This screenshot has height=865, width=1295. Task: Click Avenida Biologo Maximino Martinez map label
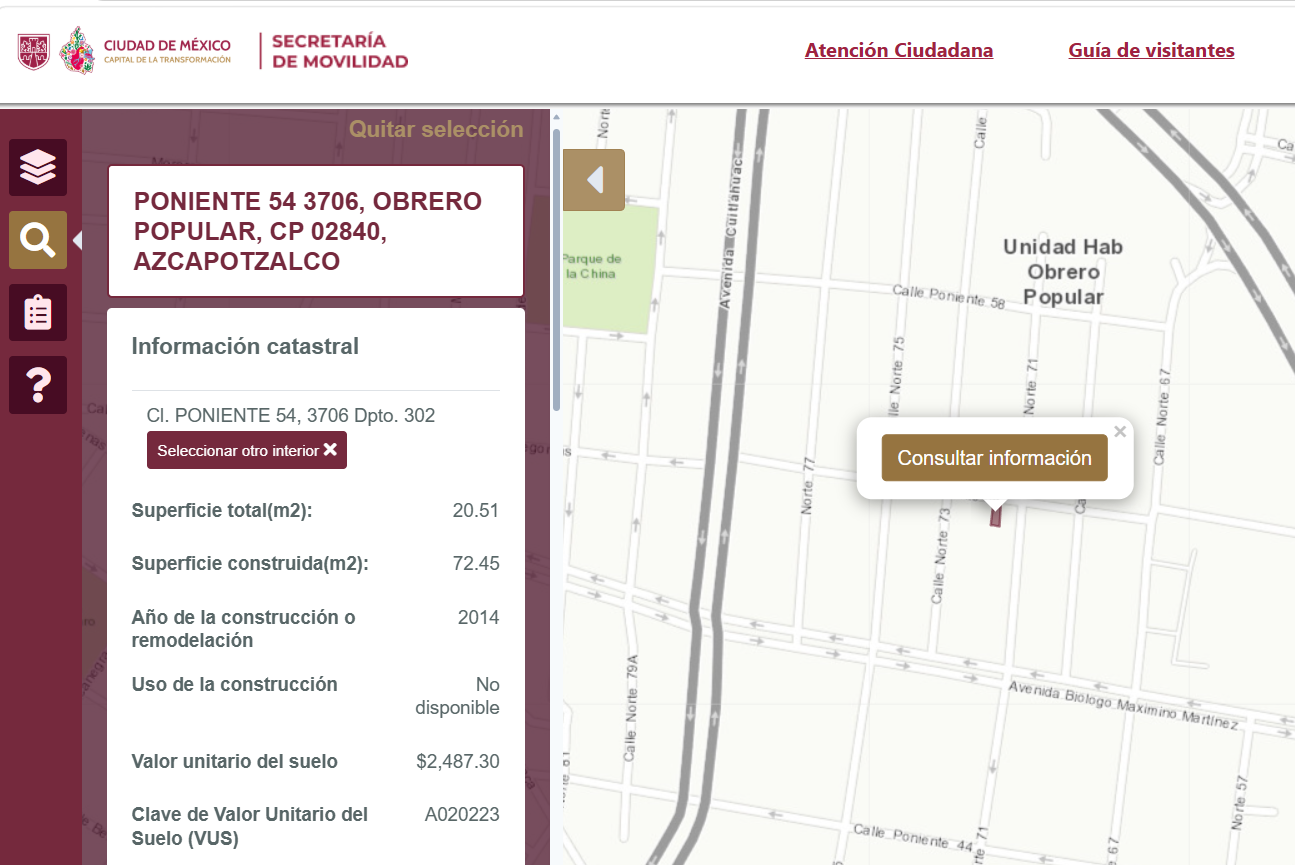click(x=1124, y=706)
